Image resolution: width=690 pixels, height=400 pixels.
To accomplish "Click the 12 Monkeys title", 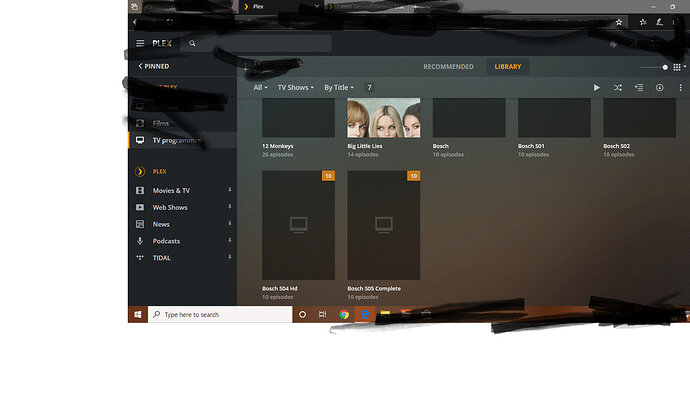I will (x=278, y=146).
